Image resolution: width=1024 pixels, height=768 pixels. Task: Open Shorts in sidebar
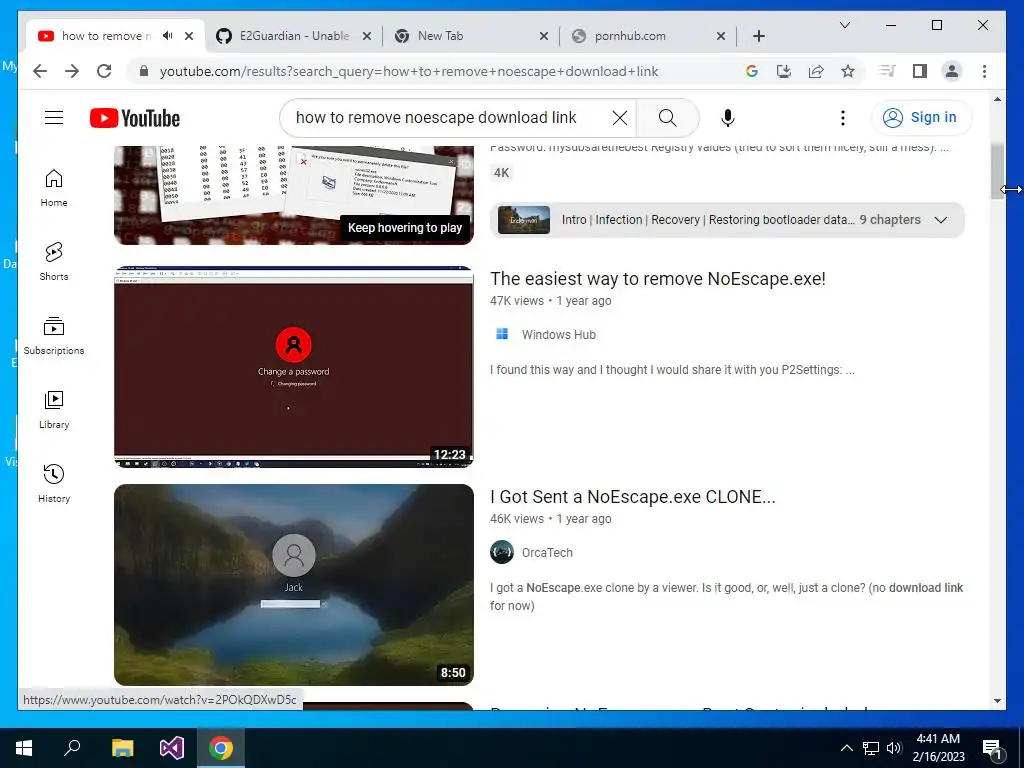(54, 262)
